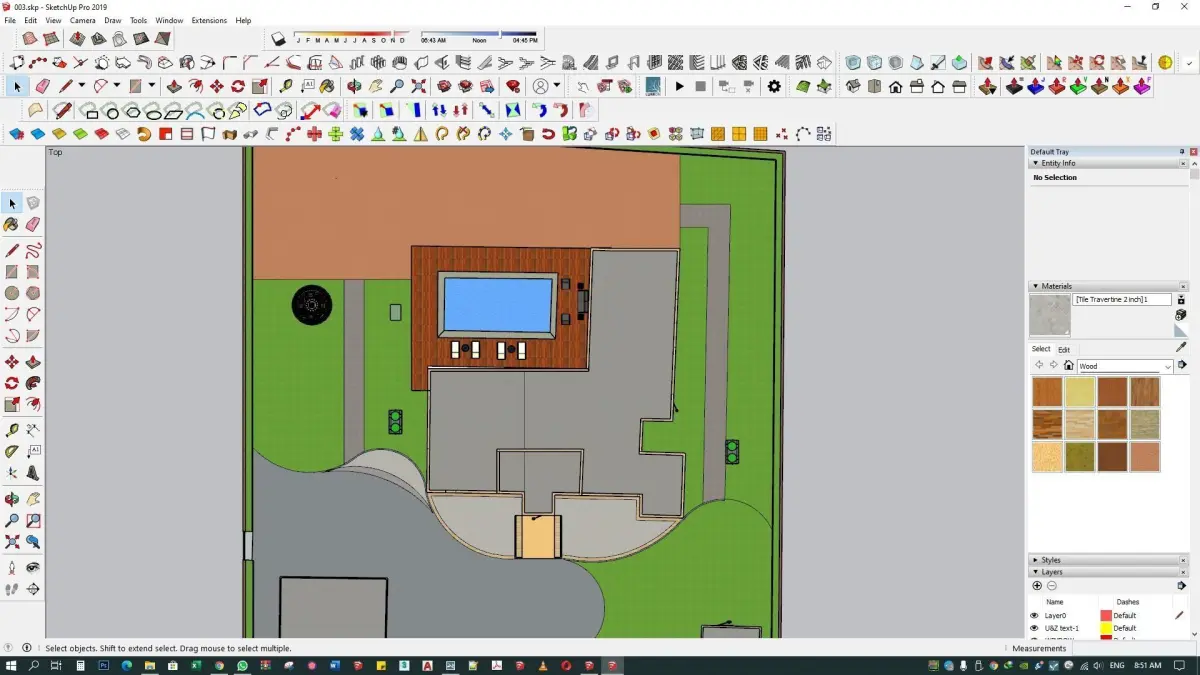
Task: Pick the Sample Paint eyedropper in Materials
Action: 1181,346
